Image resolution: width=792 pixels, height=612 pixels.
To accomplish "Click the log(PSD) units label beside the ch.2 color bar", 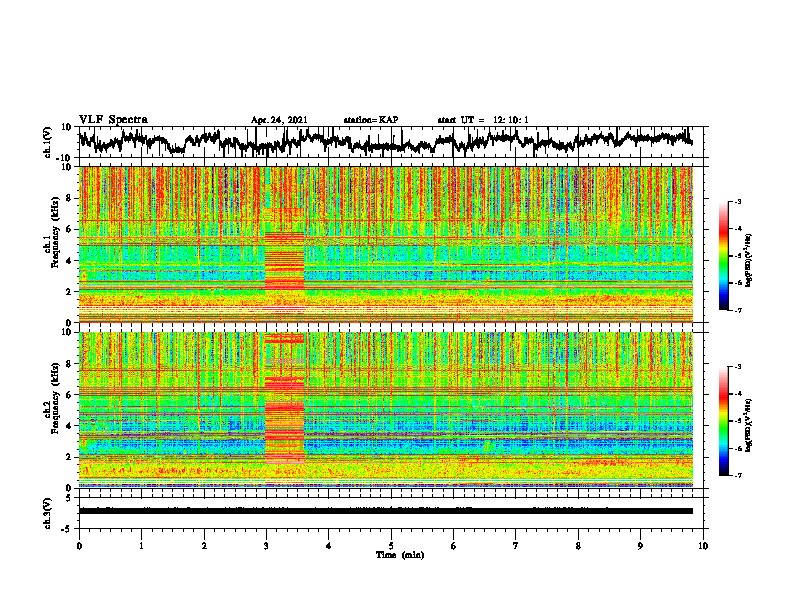I will 749,426.
